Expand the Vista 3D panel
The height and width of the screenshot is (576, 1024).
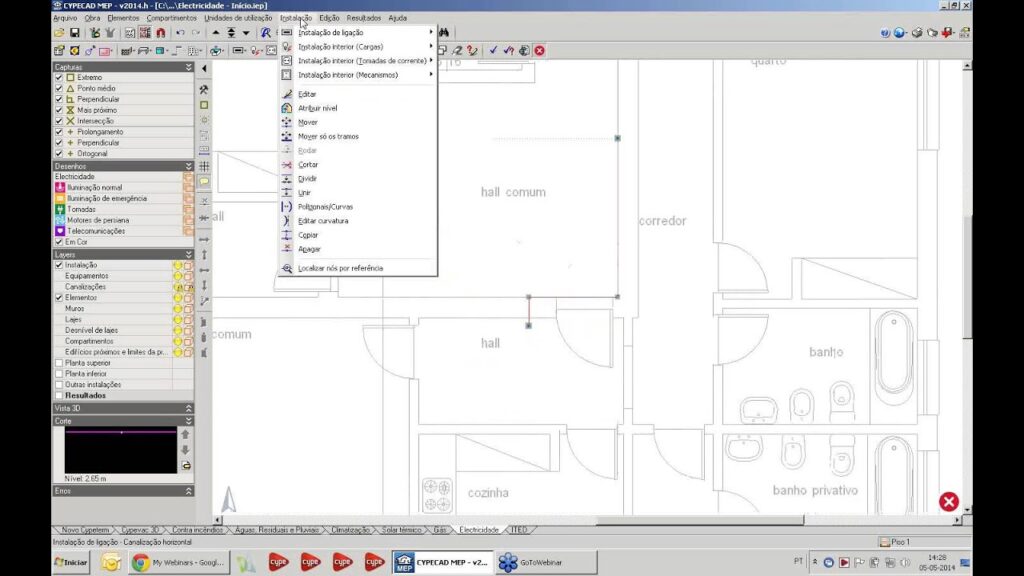tap(188, 408)
